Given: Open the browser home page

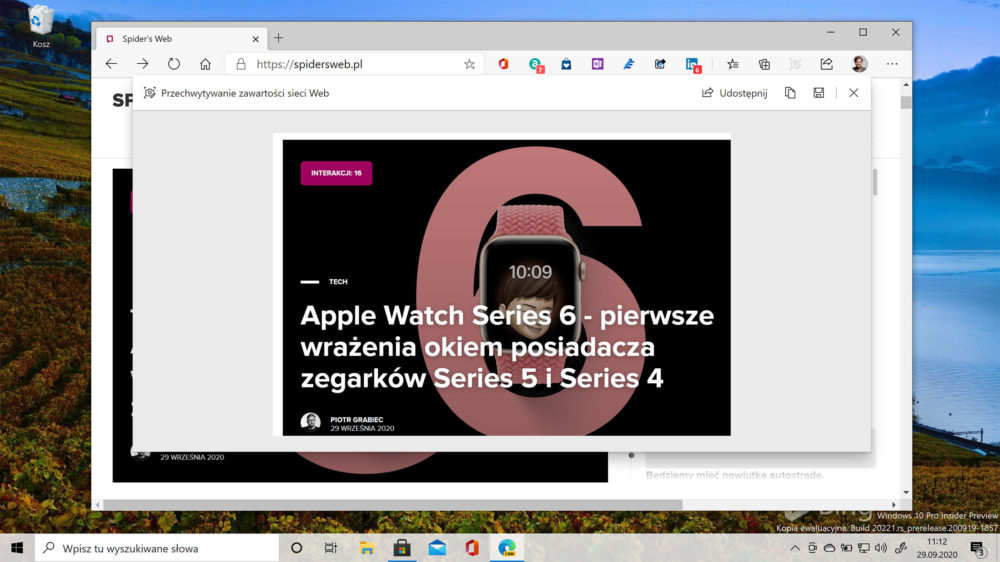Looking at the screenshot, I should (205, 64).
